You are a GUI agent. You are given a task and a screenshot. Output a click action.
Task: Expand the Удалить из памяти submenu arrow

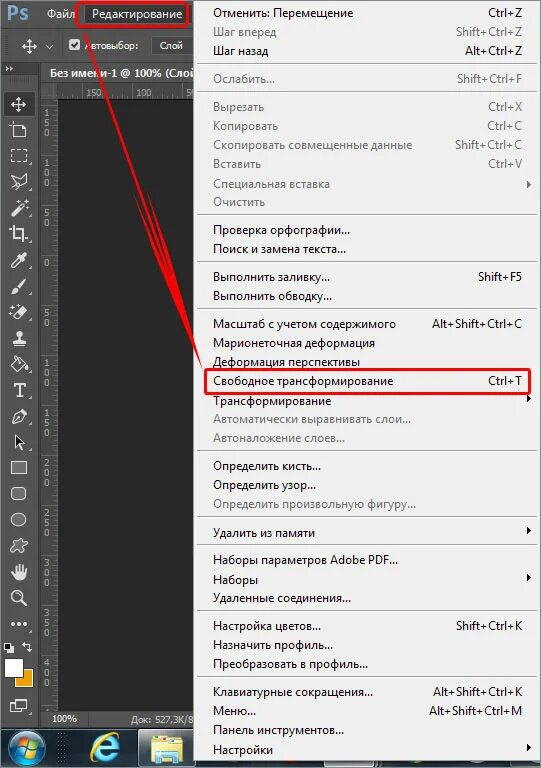tap(529, 531)
